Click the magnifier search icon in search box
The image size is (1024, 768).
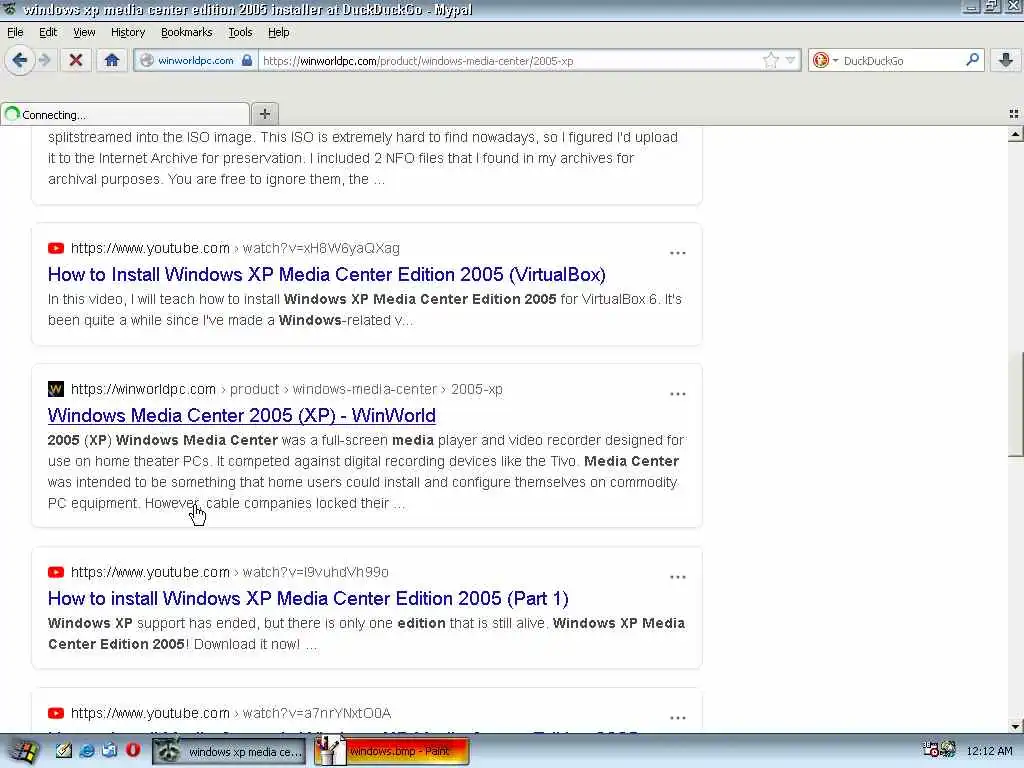coord(972,60)
